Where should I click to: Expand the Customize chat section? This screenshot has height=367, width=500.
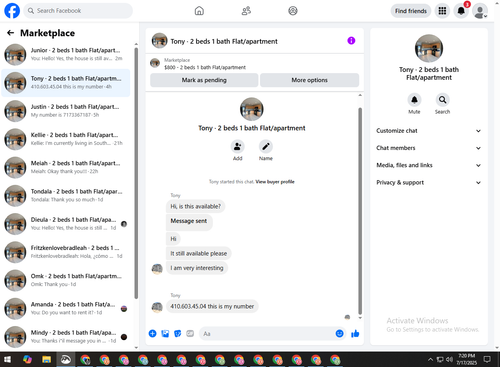[429, 131]
